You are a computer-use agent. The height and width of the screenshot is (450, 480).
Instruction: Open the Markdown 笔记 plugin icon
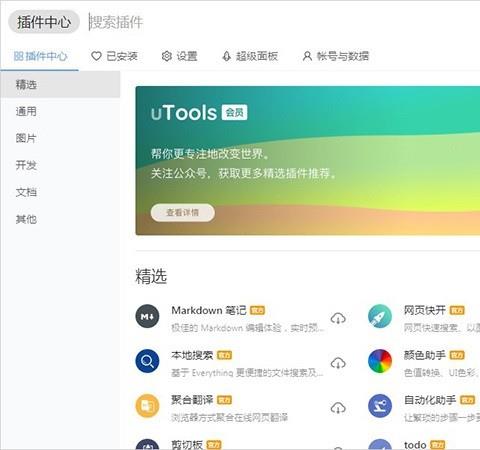pos(147,316)
